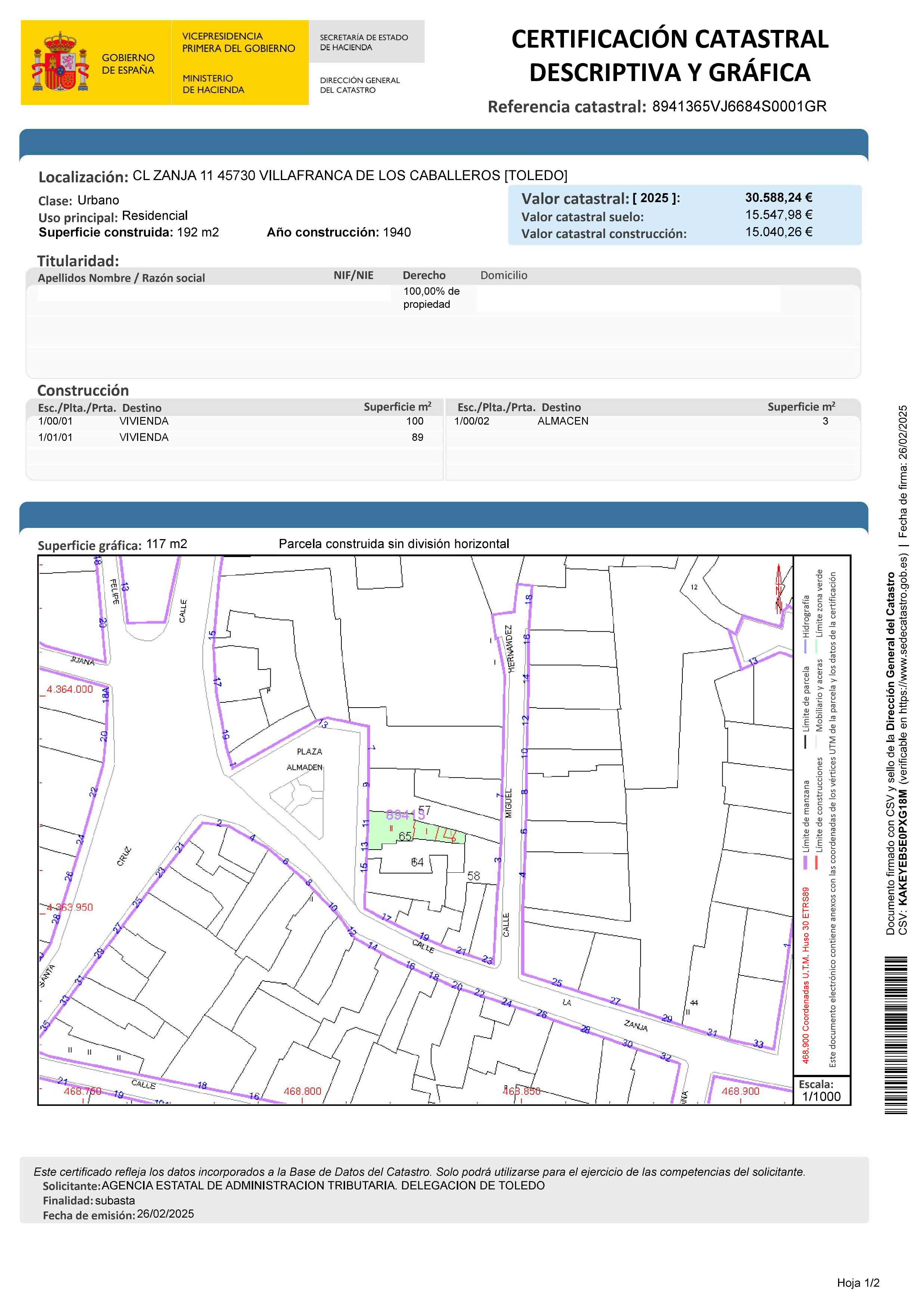Click the blue 'Hidrografía' legend line
Viewport: 924px width, 1305px height.
(x=806, y=647)
